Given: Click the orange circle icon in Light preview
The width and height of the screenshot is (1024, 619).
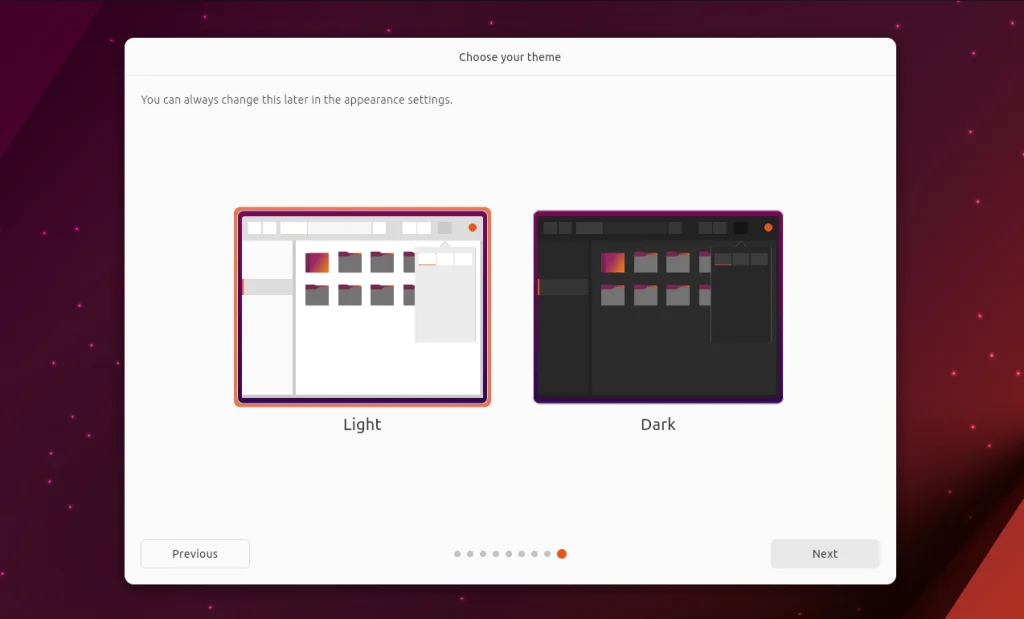Looking at the screenshot, I should click(472, 227).
